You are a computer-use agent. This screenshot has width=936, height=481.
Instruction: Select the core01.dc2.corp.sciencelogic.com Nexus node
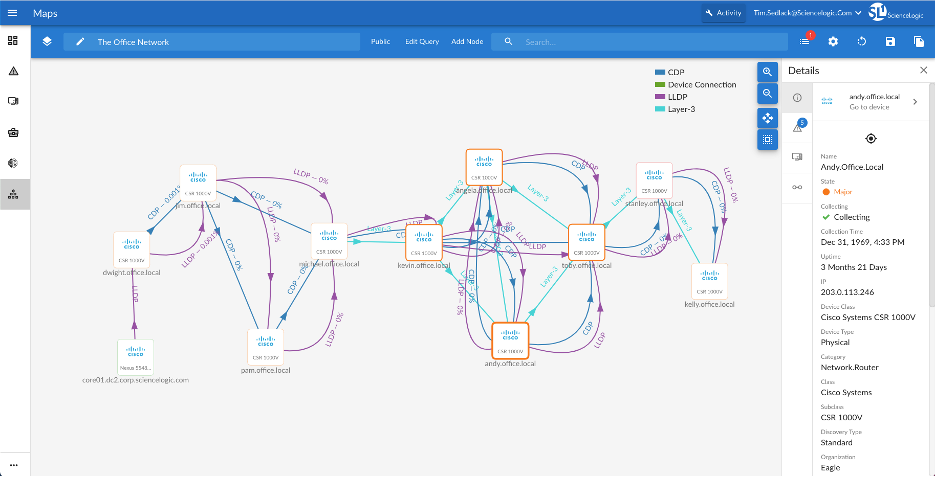(x=136, y=357)
